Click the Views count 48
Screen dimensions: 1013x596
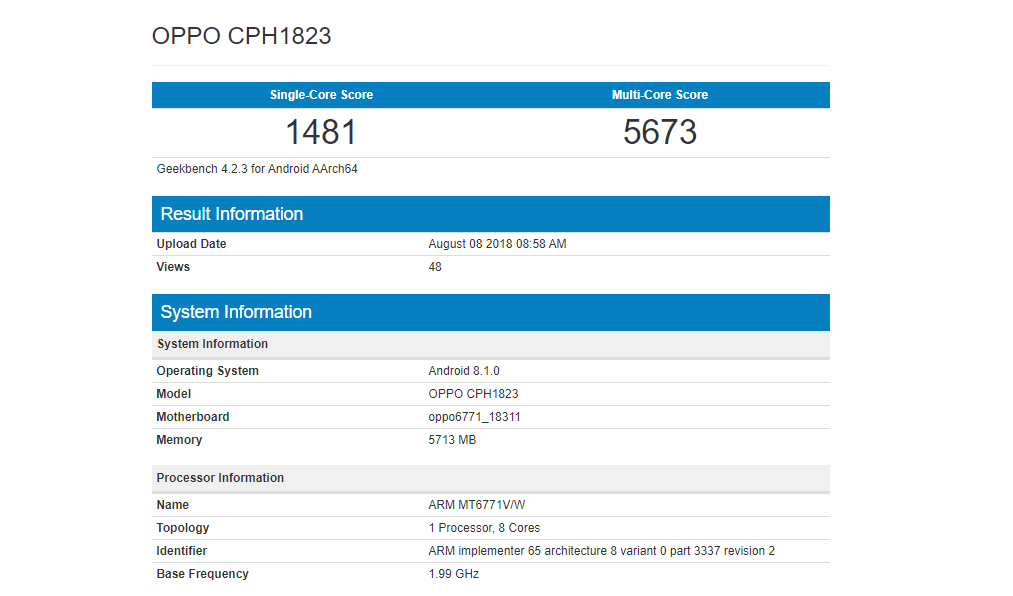[435, 267]
